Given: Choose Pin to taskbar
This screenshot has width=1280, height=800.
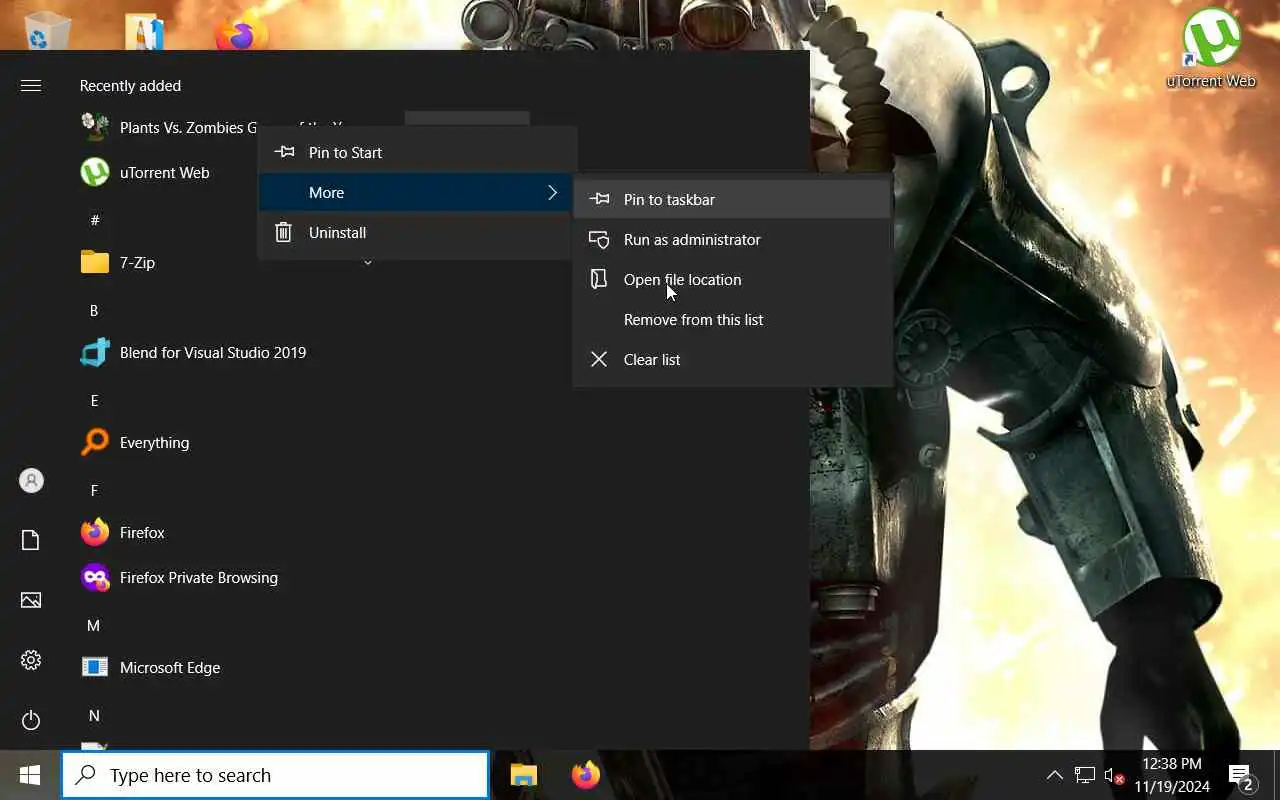Looking at the screenshot, I should tap(732, 199).
